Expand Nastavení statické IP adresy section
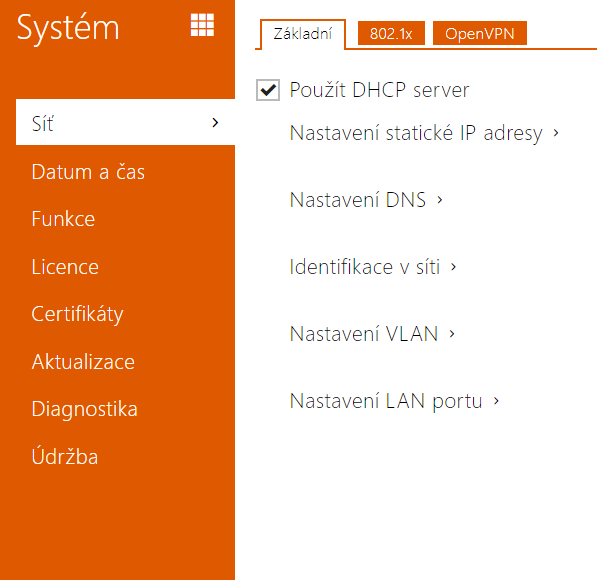 click(424, 133)
